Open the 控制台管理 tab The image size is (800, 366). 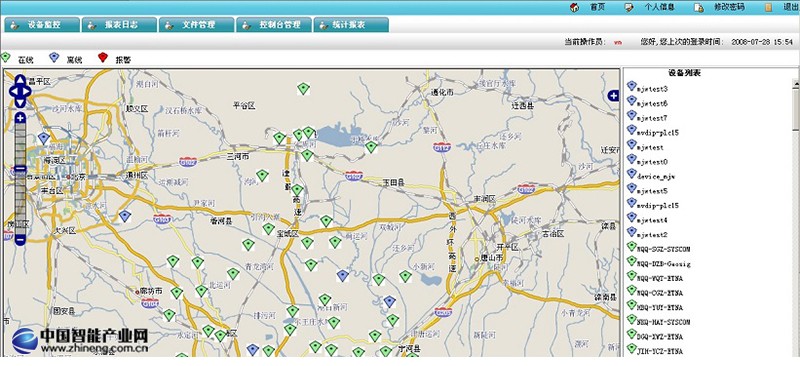273,25
